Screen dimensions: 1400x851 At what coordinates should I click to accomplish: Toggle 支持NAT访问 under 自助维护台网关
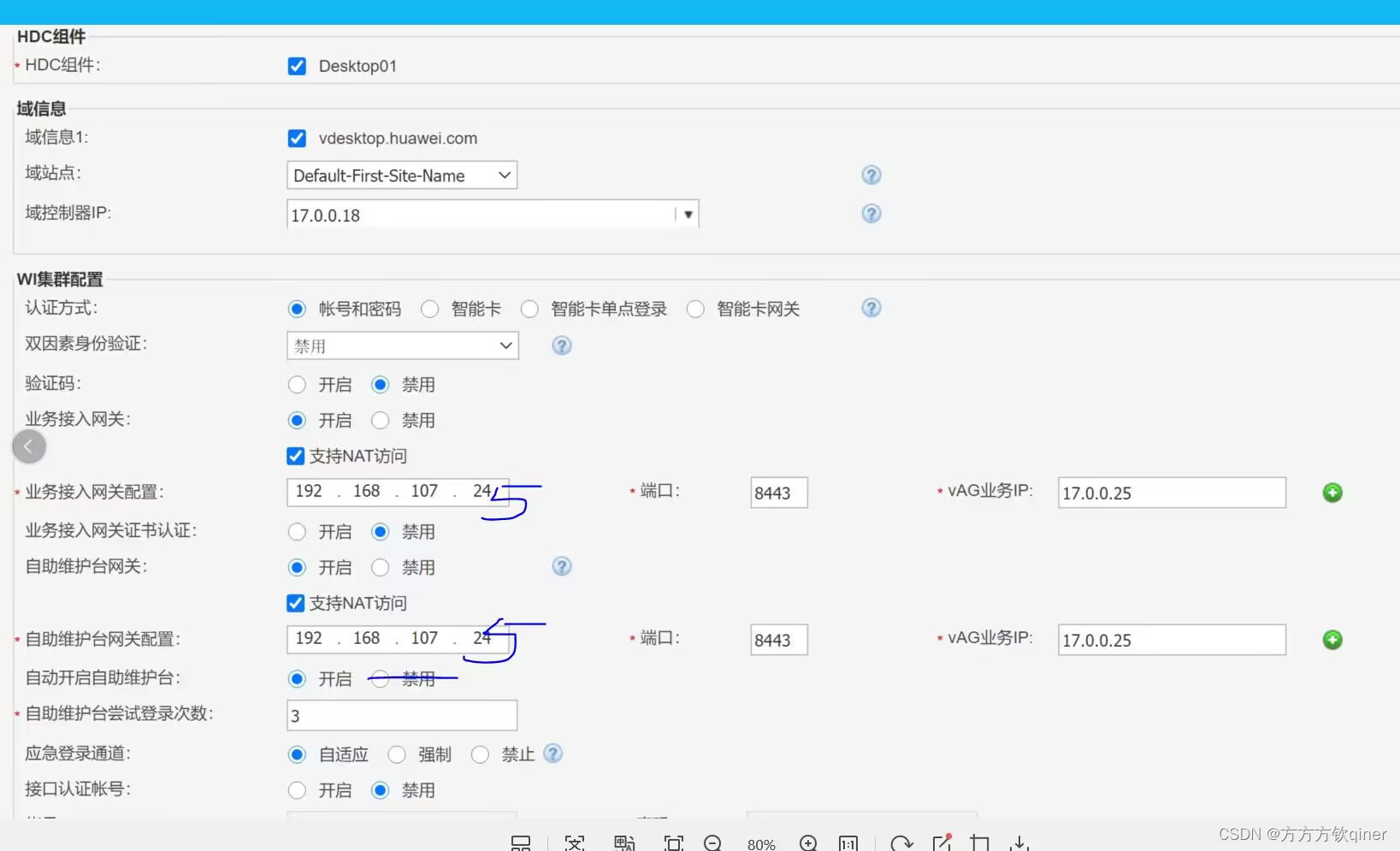295,603
